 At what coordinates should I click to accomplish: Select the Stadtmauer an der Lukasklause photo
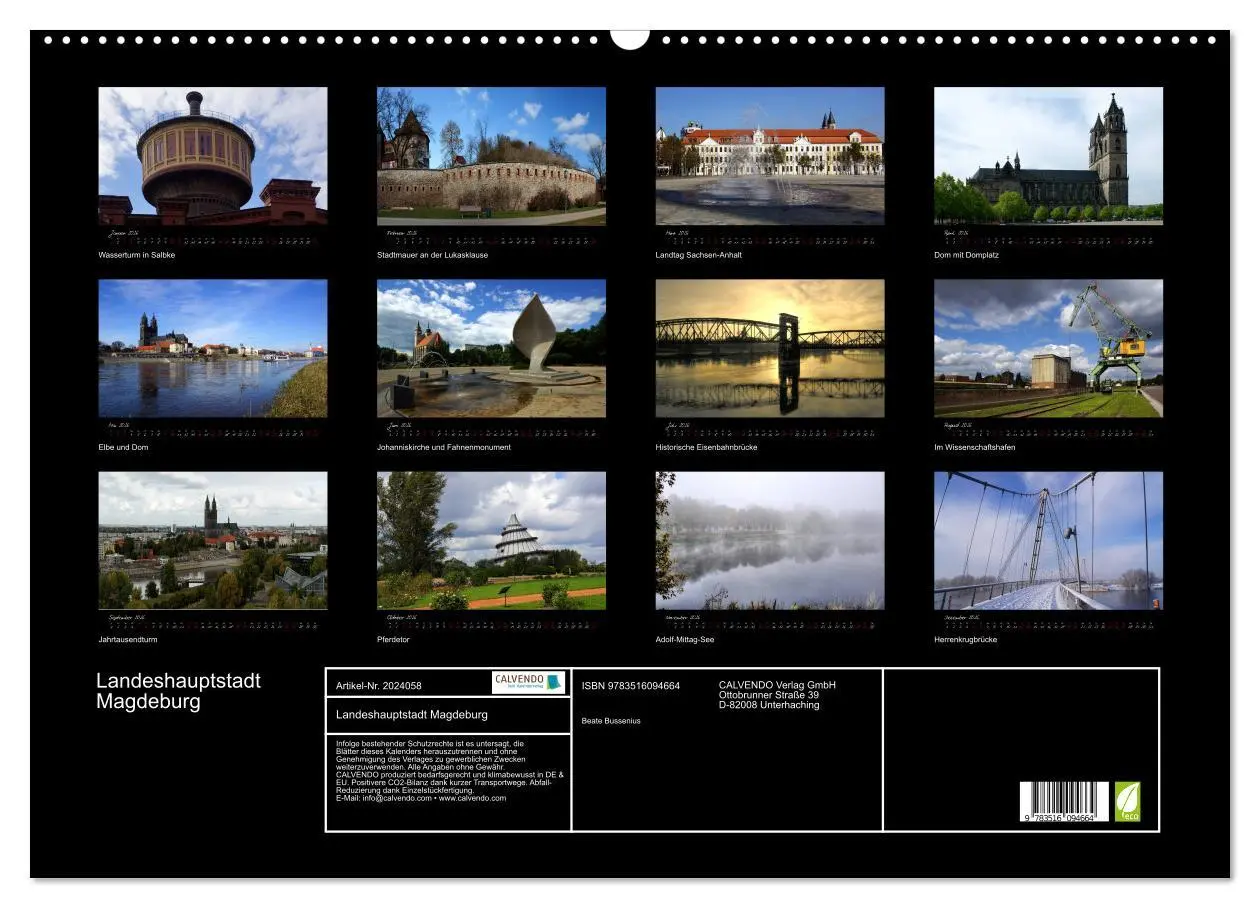(491, 156)
